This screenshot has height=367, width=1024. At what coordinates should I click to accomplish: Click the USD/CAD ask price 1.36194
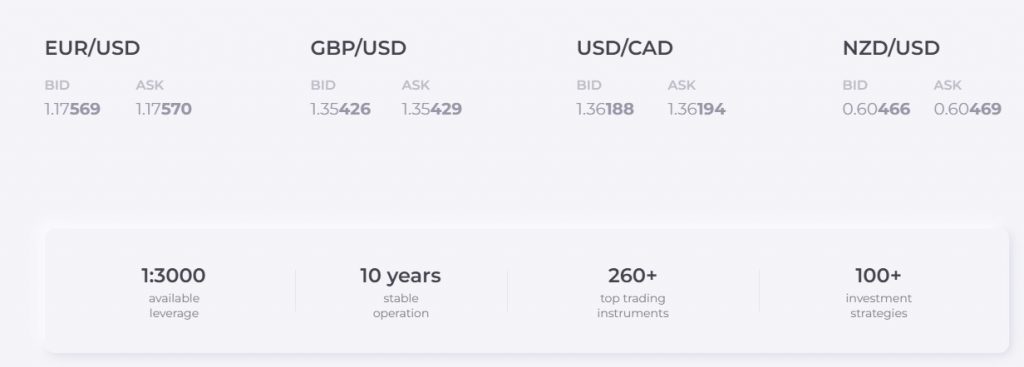[696, 109]
